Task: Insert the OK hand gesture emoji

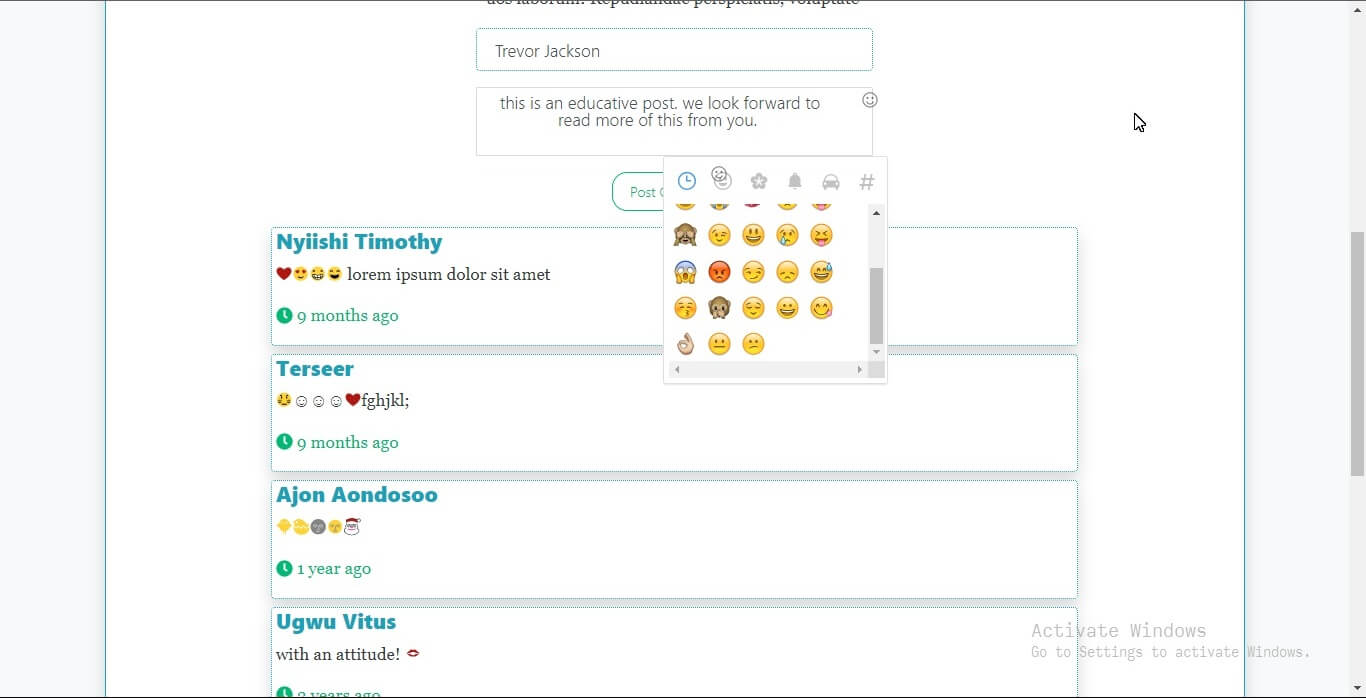Action: point(685,344)
